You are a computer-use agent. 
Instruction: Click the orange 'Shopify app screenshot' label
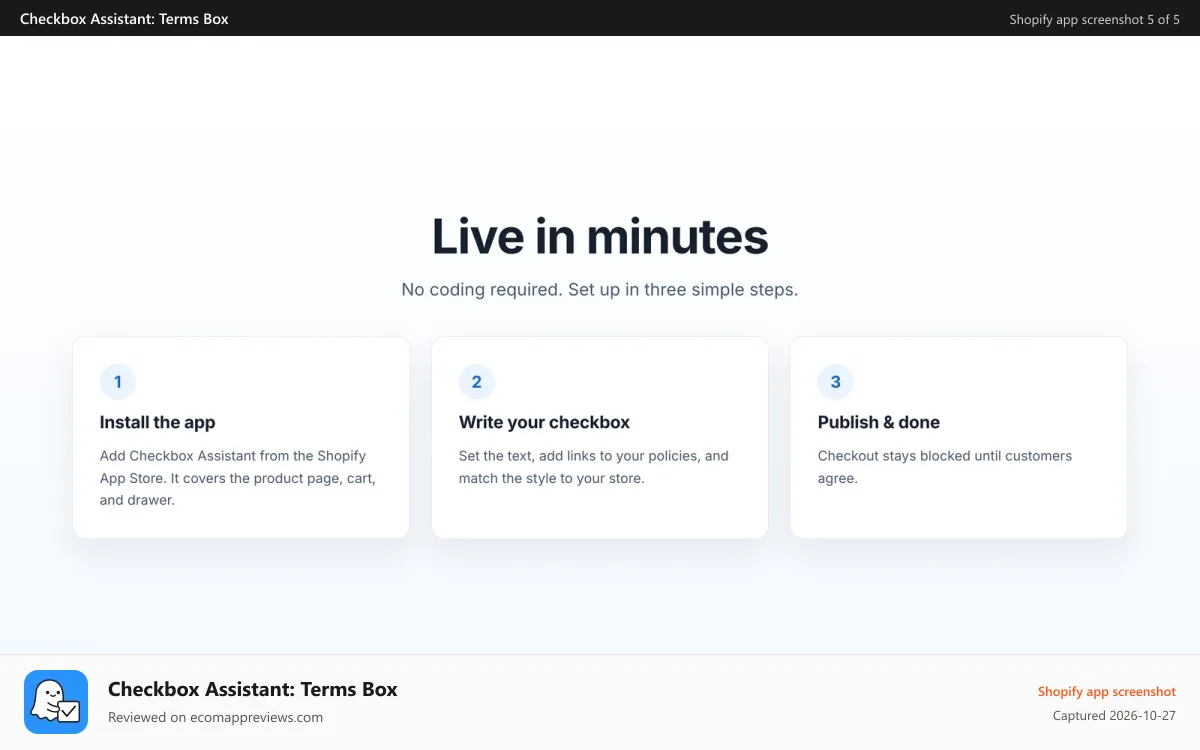tap(1107, 692)
